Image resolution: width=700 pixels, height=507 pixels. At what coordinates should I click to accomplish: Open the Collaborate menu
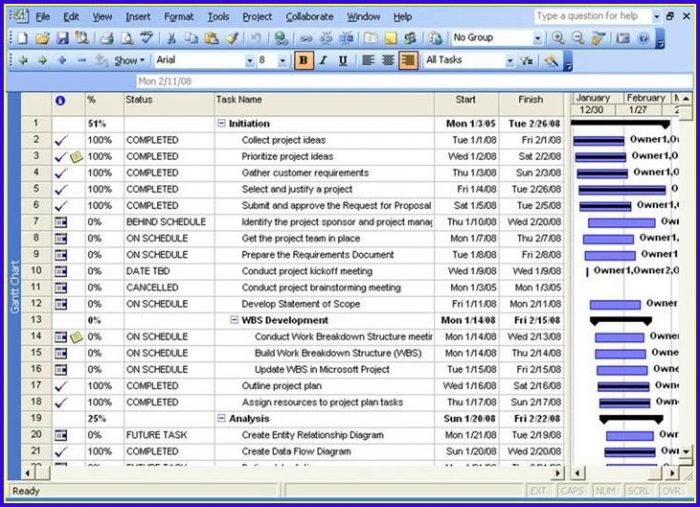pos(309,17)
